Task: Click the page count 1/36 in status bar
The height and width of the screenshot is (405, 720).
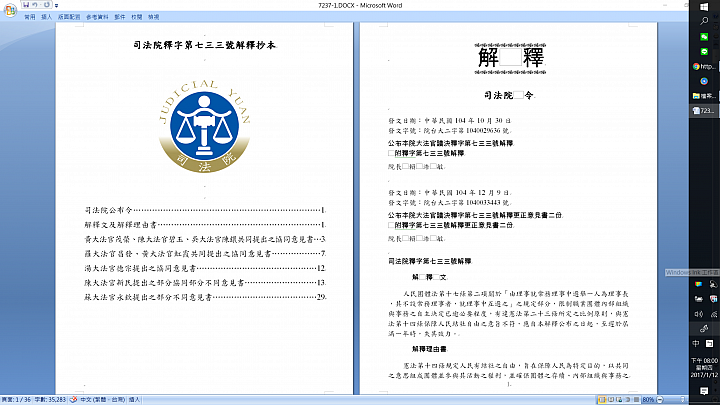Action: pyautogui.click(x=16, y=400)
